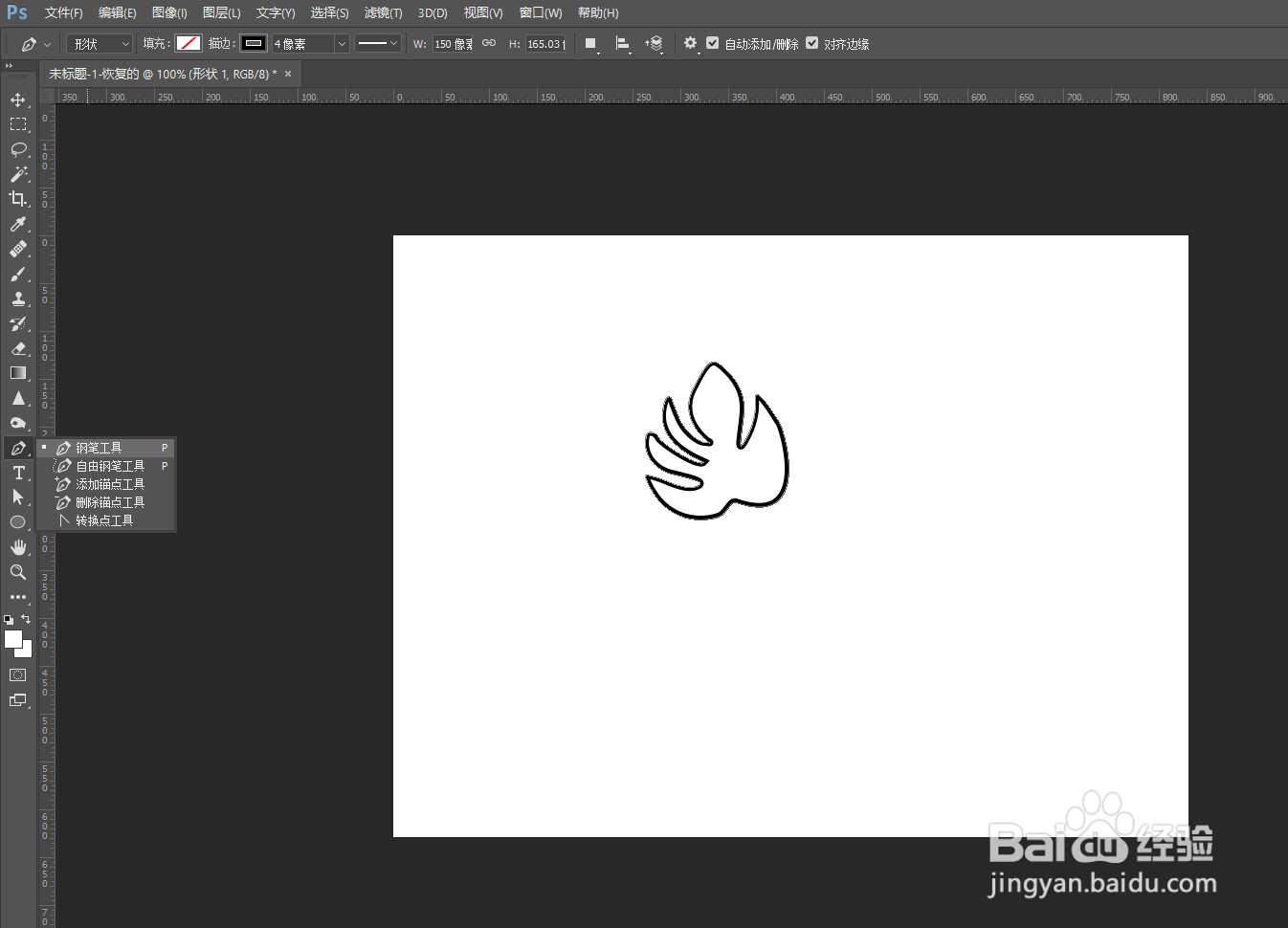Click the Pen tool in toolbar
This screenshot has width=1288, height=928.
18,448
